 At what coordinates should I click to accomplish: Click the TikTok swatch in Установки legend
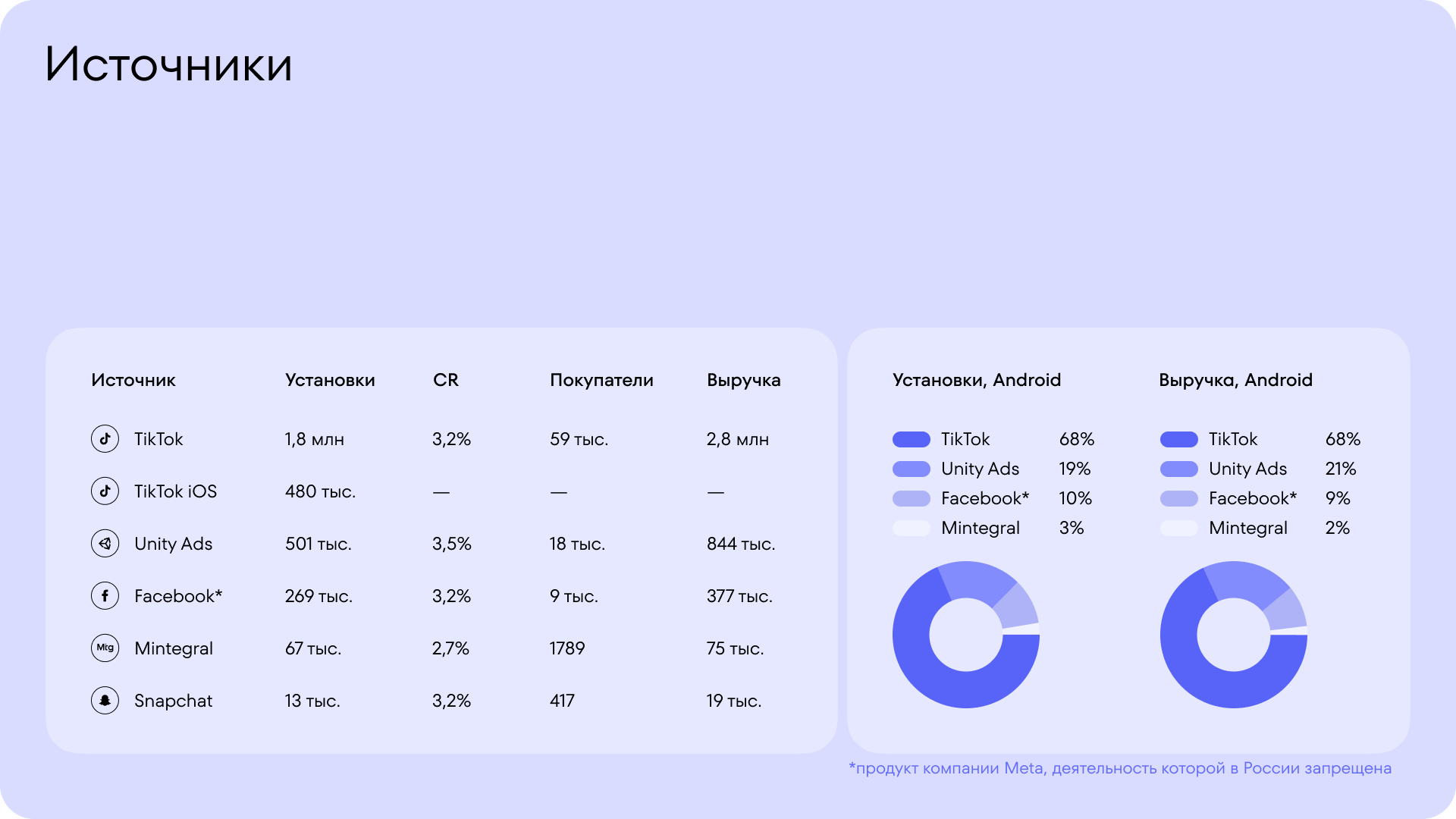pyautogui.click(x=912, y=440)
